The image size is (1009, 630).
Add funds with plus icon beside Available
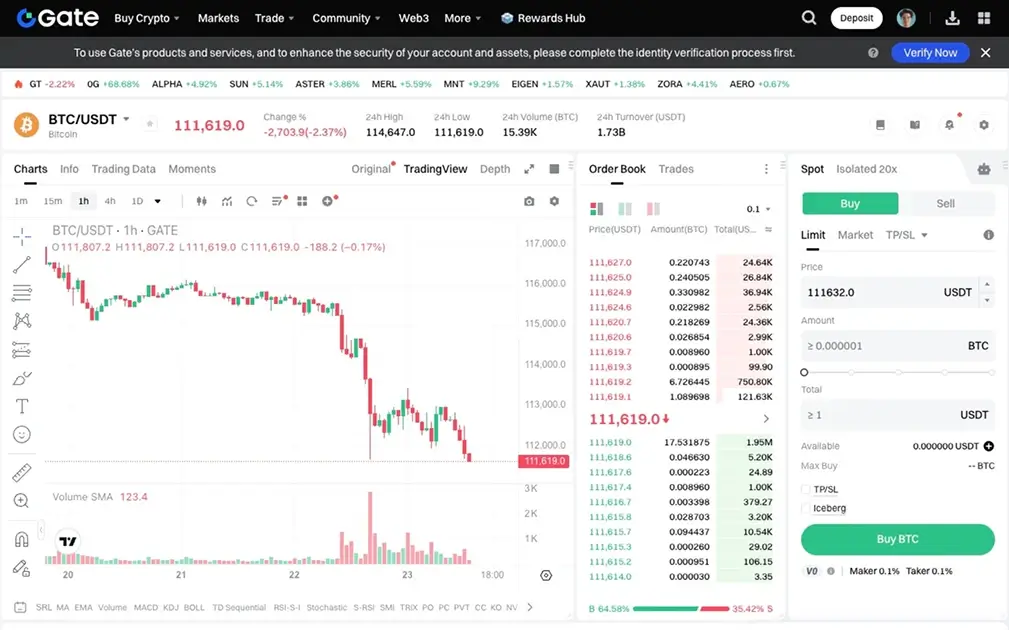pyautogui.click(x=988, y=446)
